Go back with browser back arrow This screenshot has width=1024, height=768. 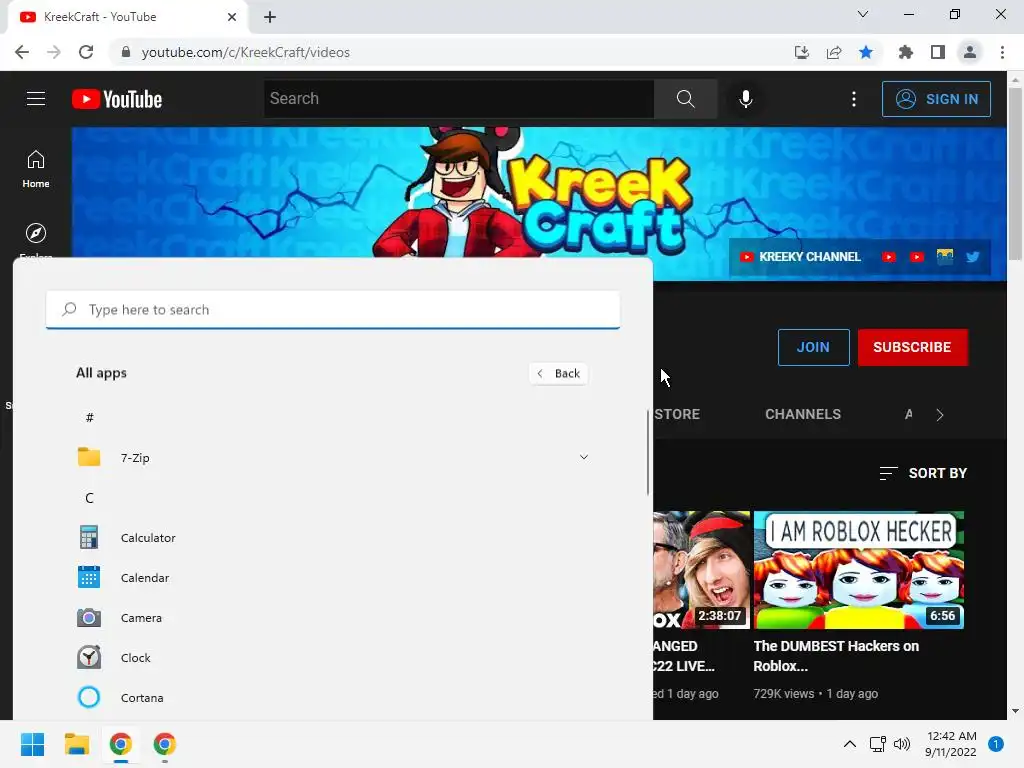pos(22,52)
